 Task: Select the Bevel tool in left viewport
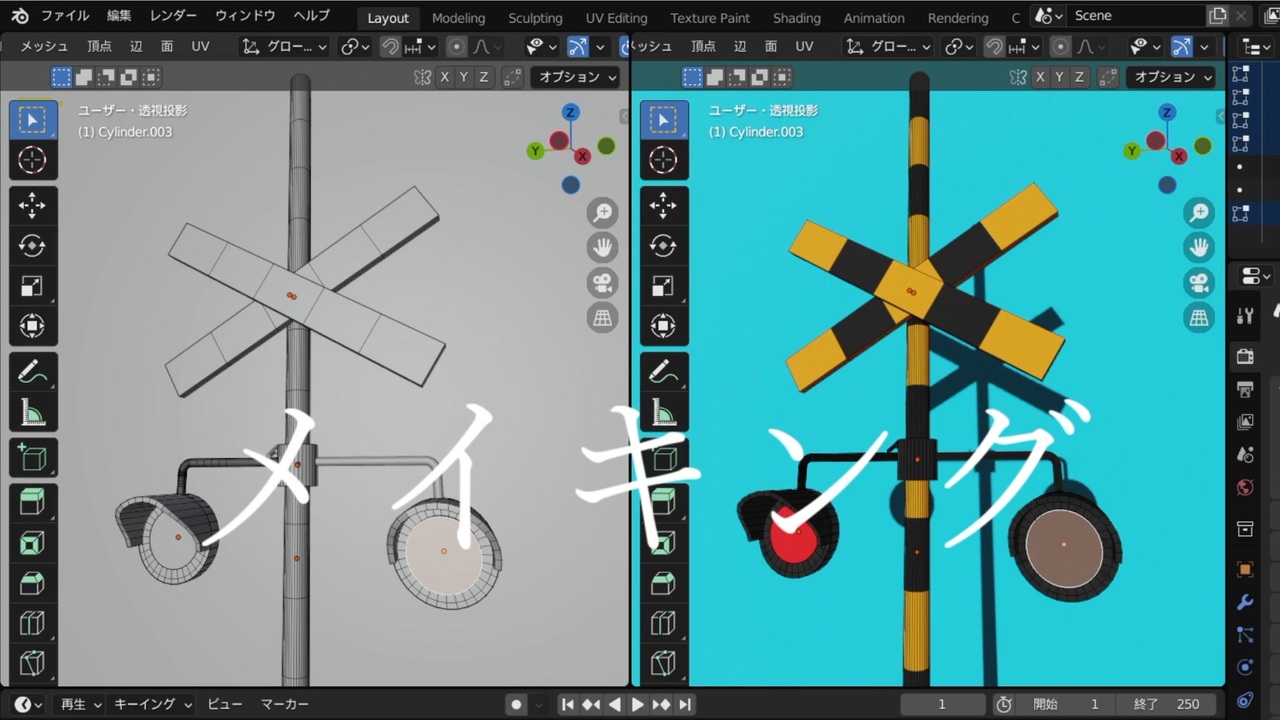click(32, 583)
